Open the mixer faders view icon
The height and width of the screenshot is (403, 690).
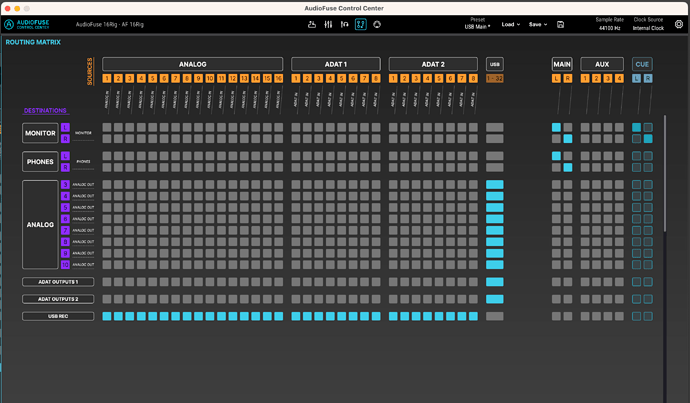[x=328, y=25]
